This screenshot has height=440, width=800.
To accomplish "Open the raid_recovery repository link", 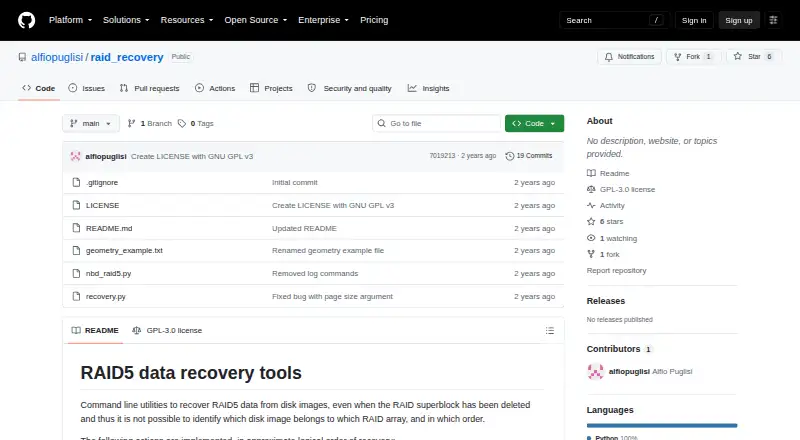I will [x=127, y=57].
